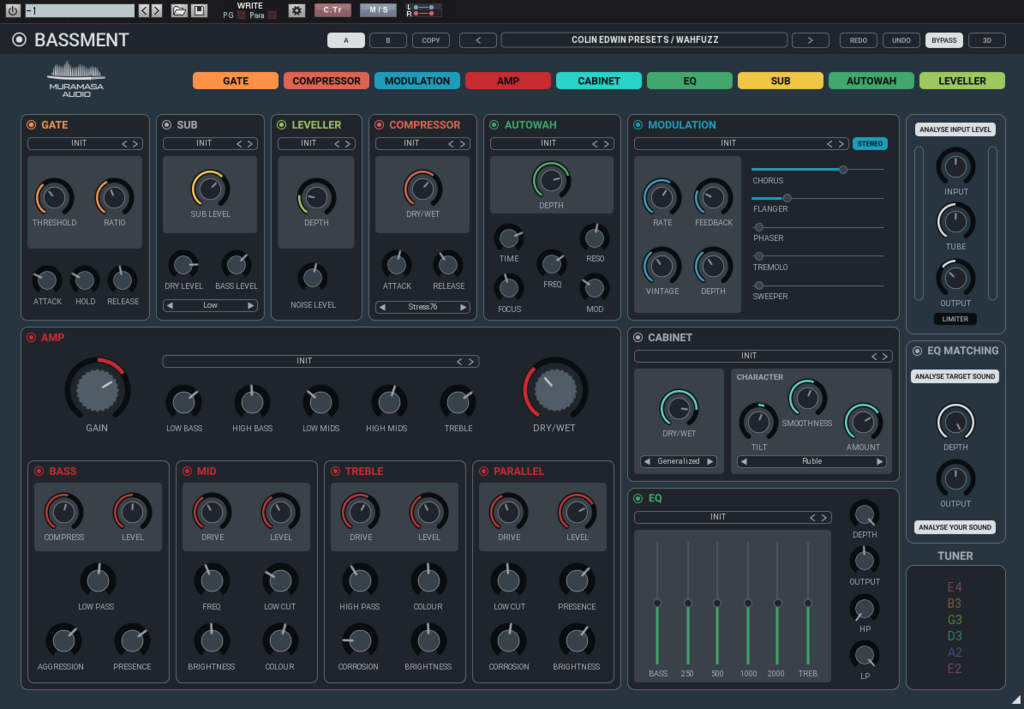Image resolution: width=1024 pixels, height=709 pixels.
Task: Click the EQ BASS band fader
Action: tap(657, 603)
